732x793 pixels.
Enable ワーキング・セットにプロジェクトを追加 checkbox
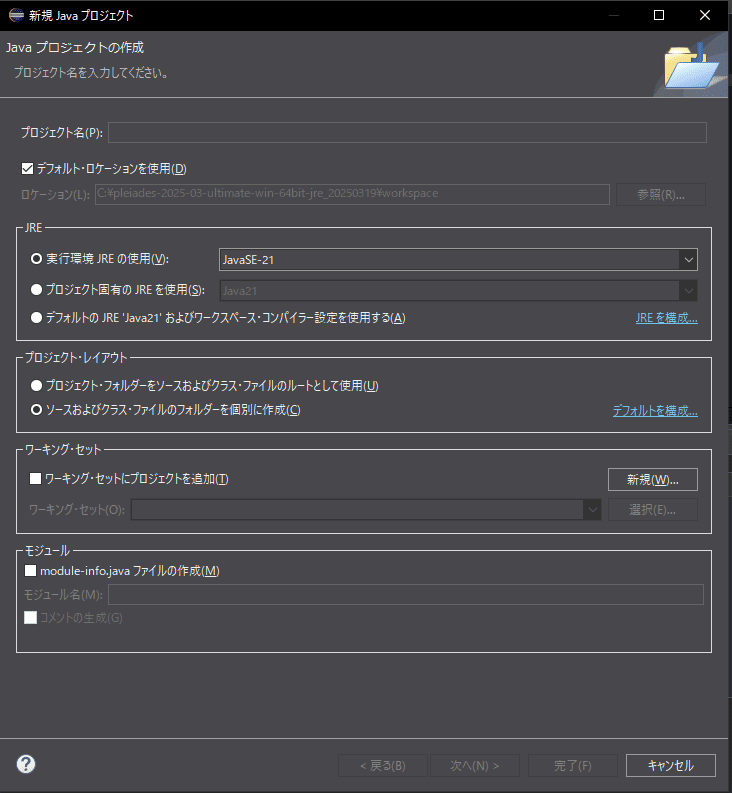click(36, 479)
